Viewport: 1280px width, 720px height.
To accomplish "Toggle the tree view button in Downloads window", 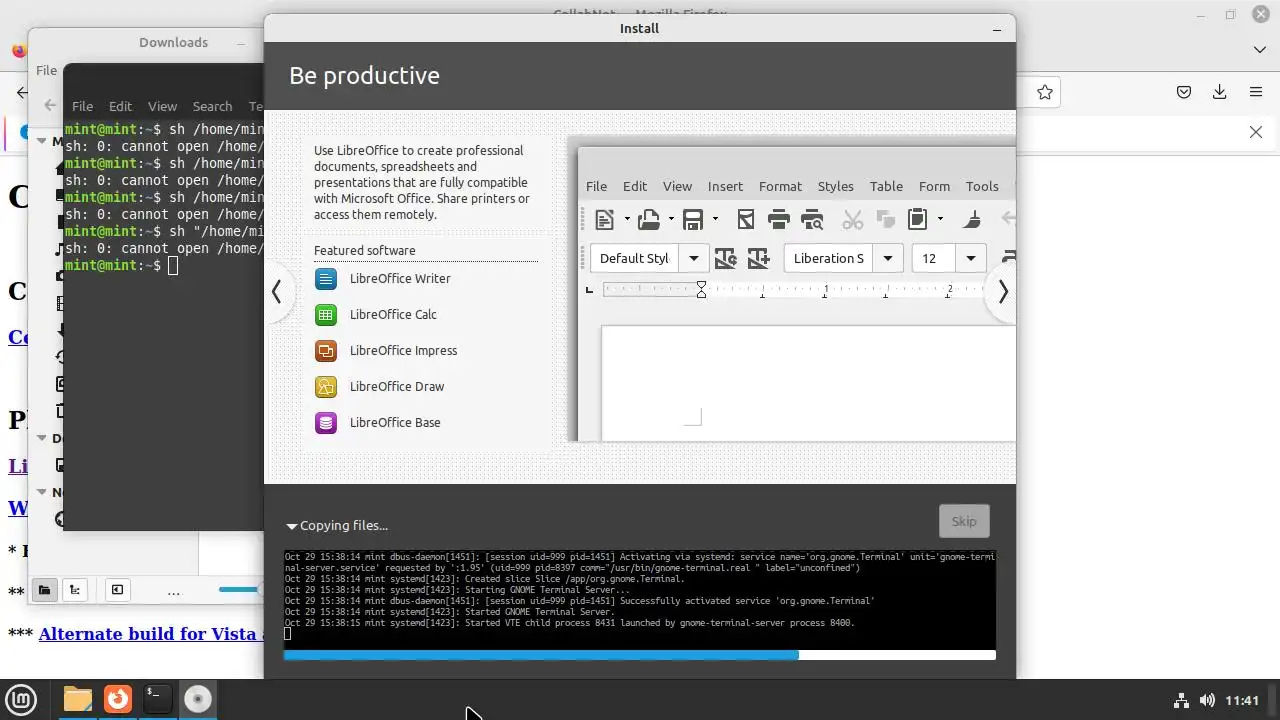I will click(x=74, y=590).
